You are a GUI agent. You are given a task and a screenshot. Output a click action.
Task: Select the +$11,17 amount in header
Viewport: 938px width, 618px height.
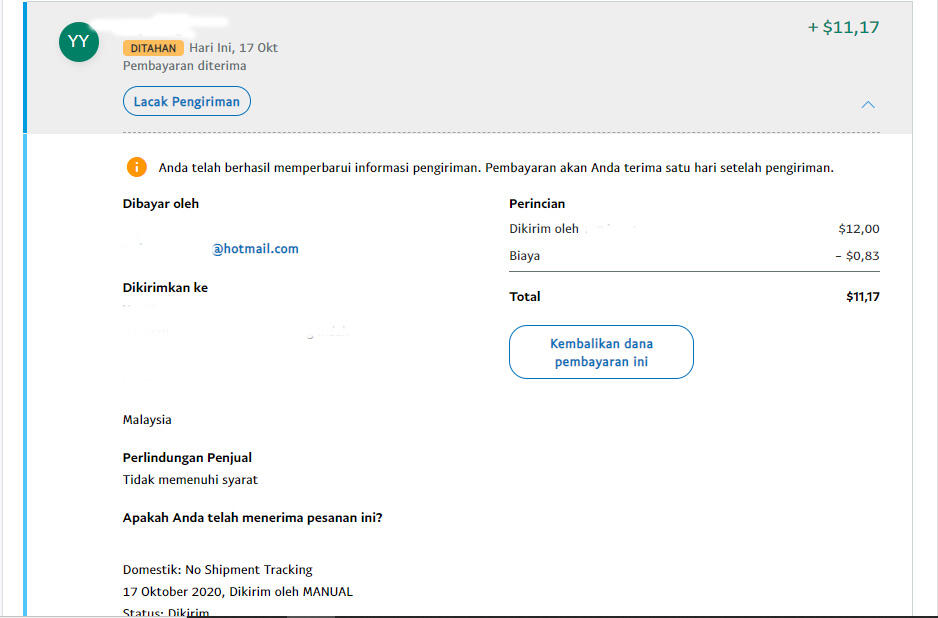coord(843,28)
